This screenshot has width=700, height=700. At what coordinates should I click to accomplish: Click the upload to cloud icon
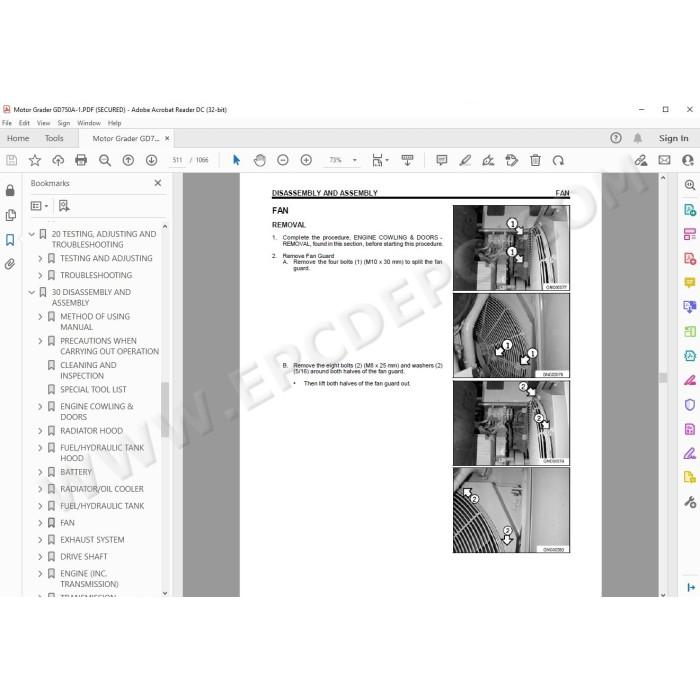[x=58, y=160]
